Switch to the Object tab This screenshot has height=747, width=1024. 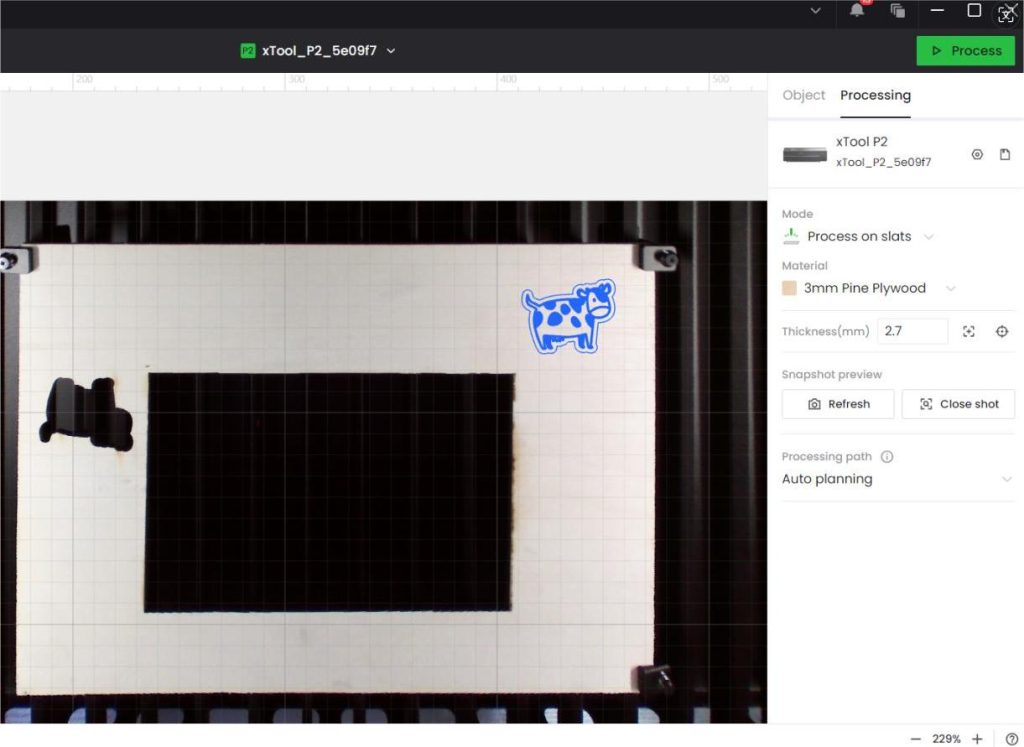pos(803,95)
